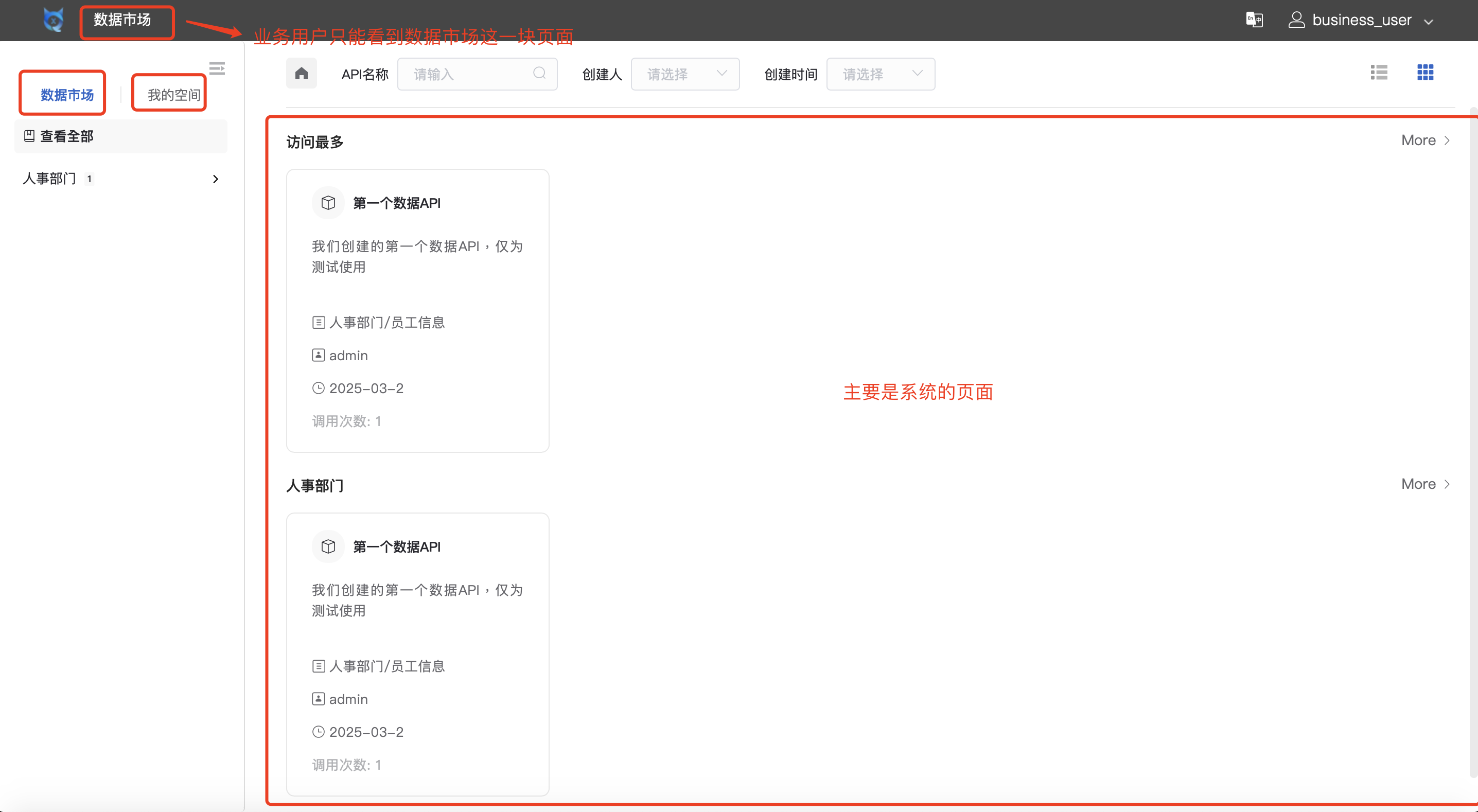Click the 访问最多 section heading
This screenshot has height=812, width=1478.
point(315,142)
